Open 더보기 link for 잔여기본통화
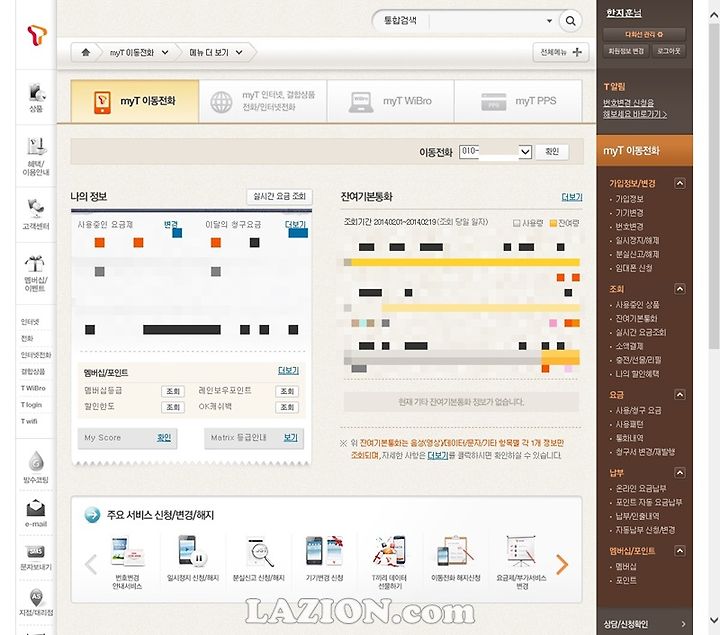This screenshot has height=635, width=720. pos(572,197)
